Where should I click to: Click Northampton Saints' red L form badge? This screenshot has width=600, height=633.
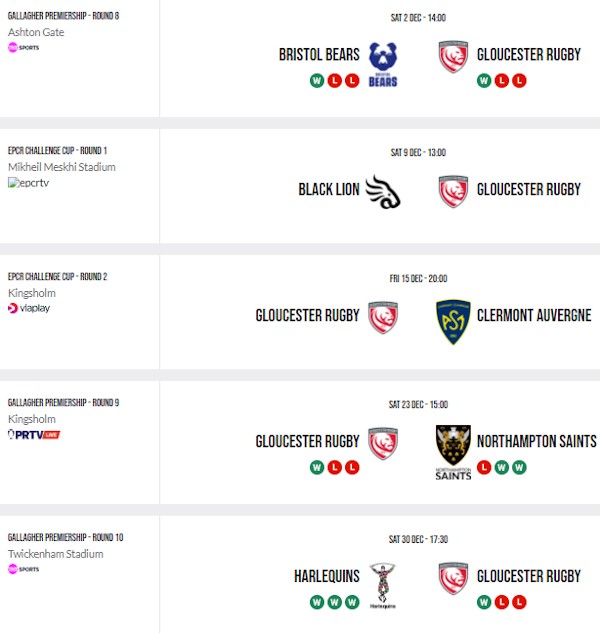484,467
